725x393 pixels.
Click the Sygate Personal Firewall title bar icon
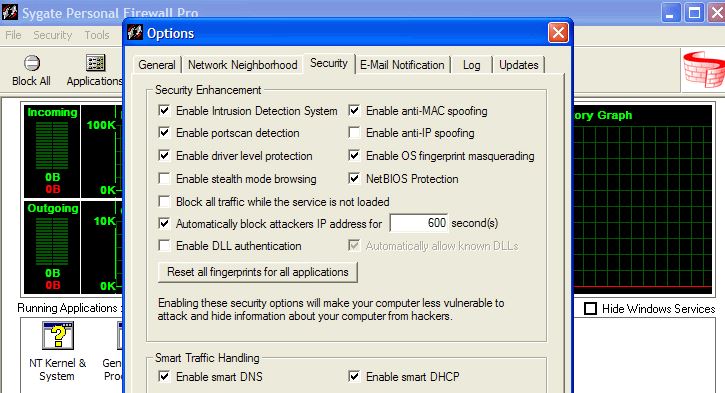click(9, 12)
